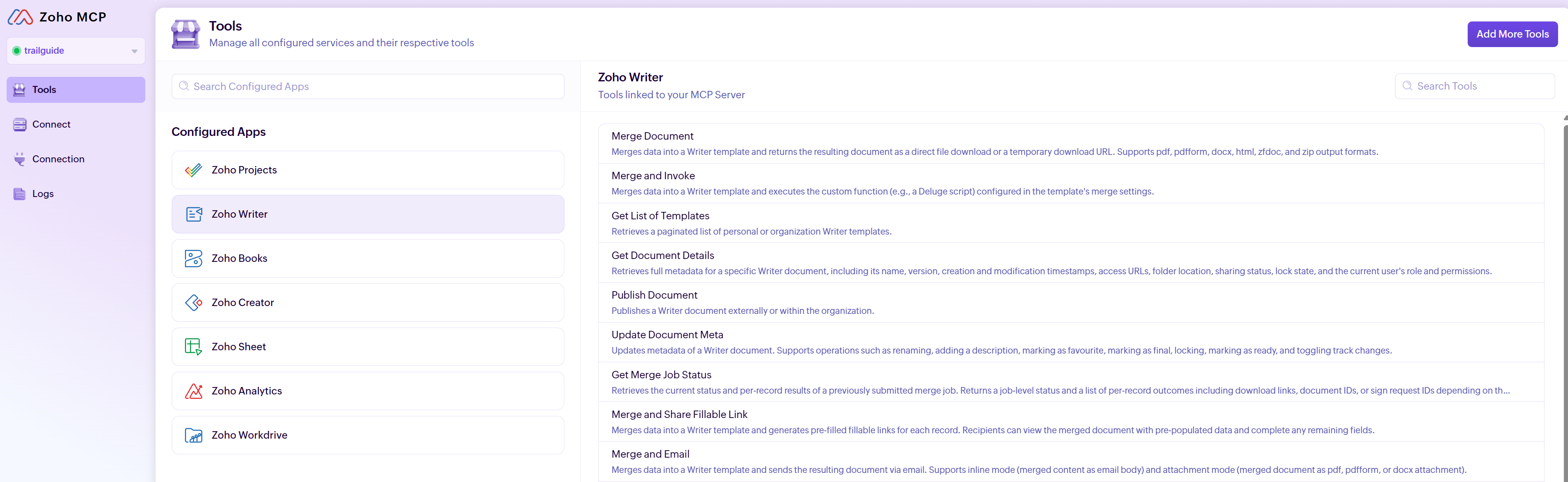The height and width of the screenshot is (482, 1568).
Task: Select the Zoho Workdrive app card
Action: click(x=368, y=435)
